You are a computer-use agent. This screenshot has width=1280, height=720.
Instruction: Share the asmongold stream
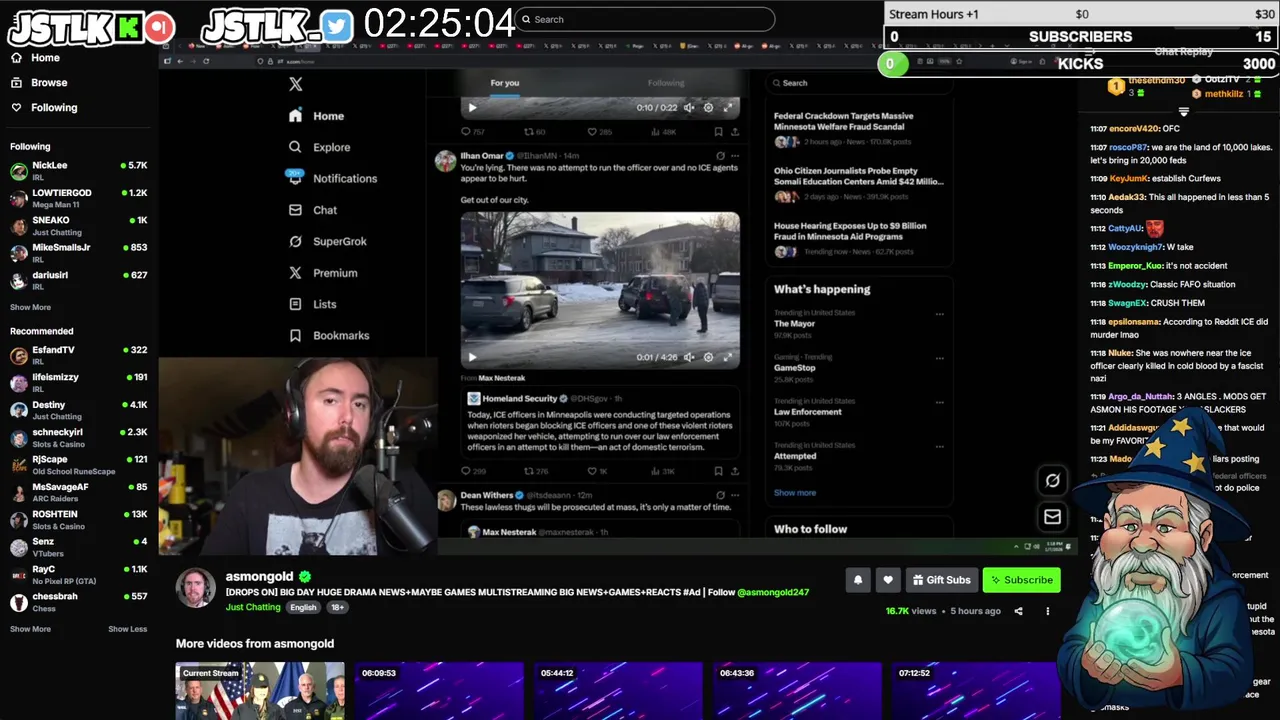(1019, 611)
